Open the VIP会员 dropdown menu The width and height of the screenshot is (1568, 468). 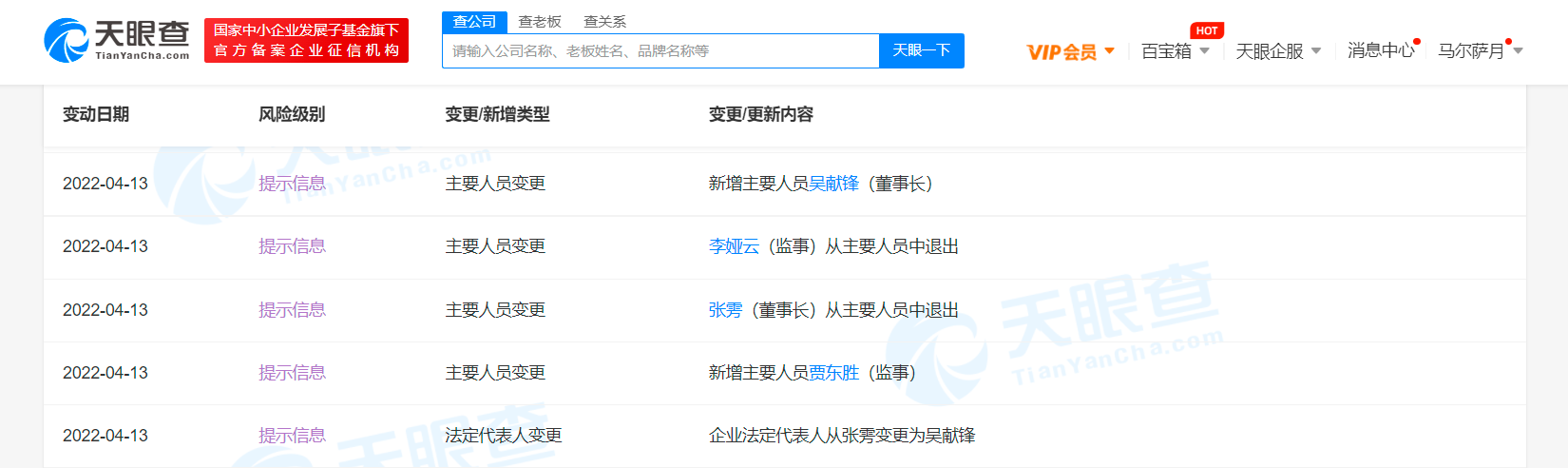coord(1071,51)
